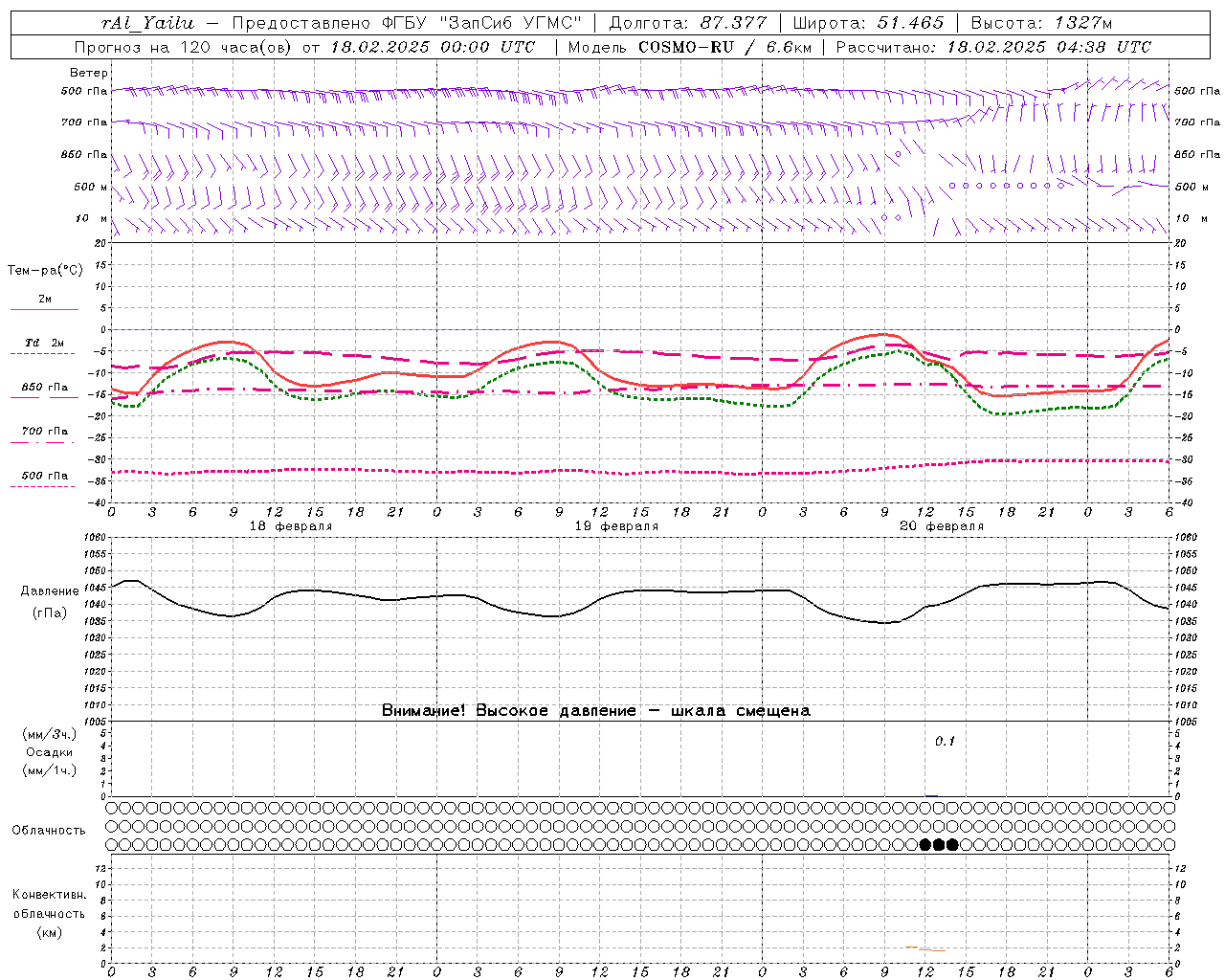Click the middle filled black cloud circle
The height and width of the screenshot is (980, 1225).
tap(939, 844)
